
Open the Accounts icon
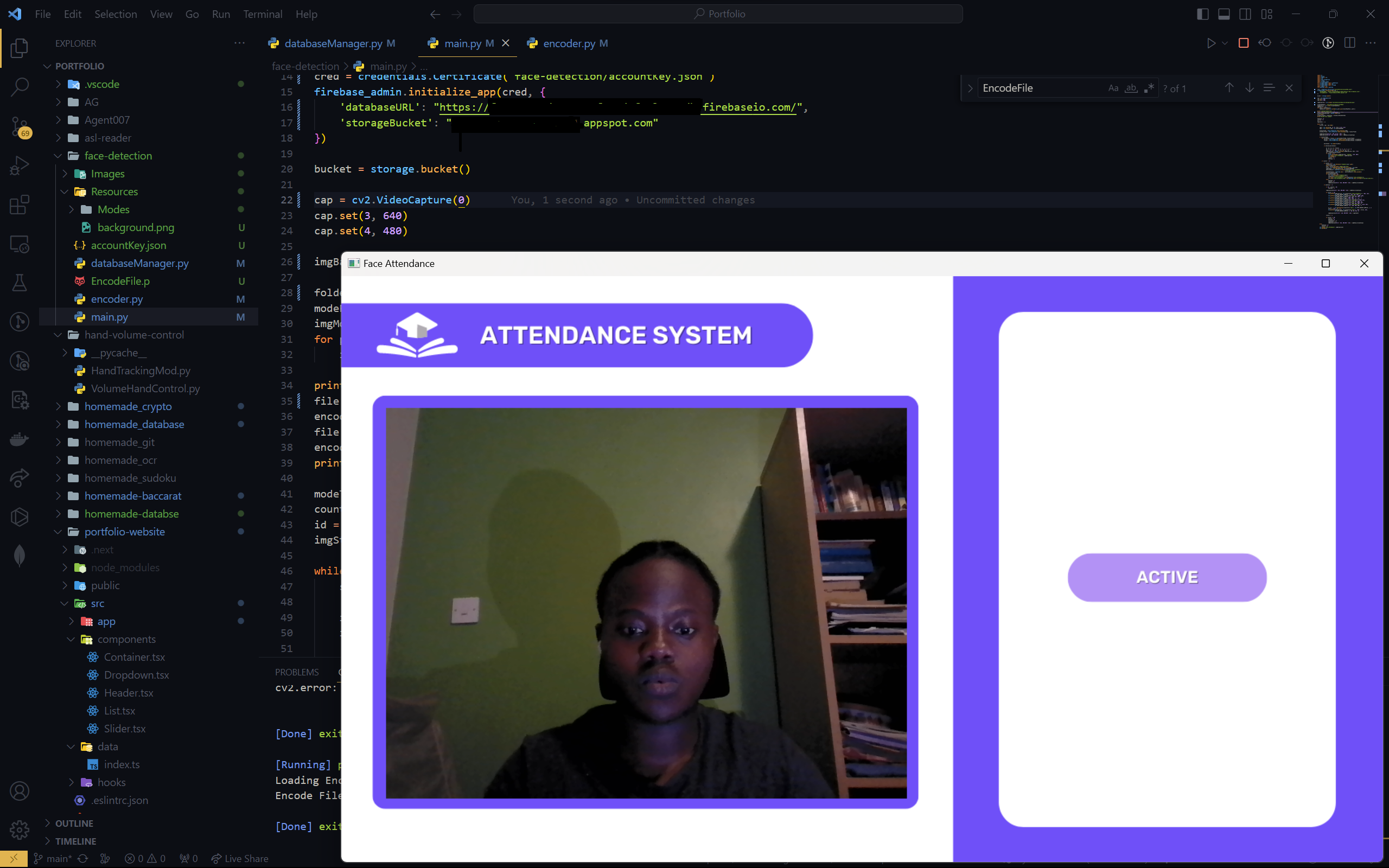[x=20, y=791]
